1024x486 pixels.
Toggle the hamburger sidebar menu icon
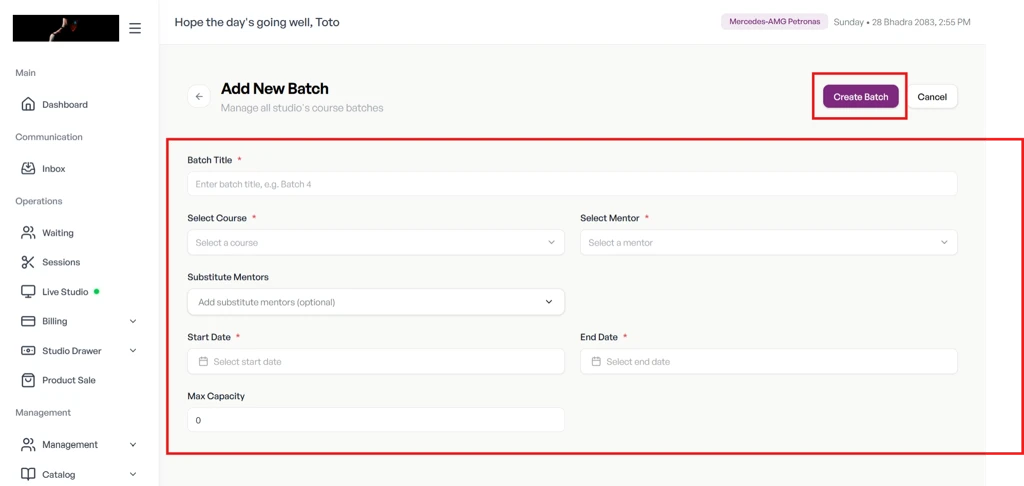tap(135, 28)
